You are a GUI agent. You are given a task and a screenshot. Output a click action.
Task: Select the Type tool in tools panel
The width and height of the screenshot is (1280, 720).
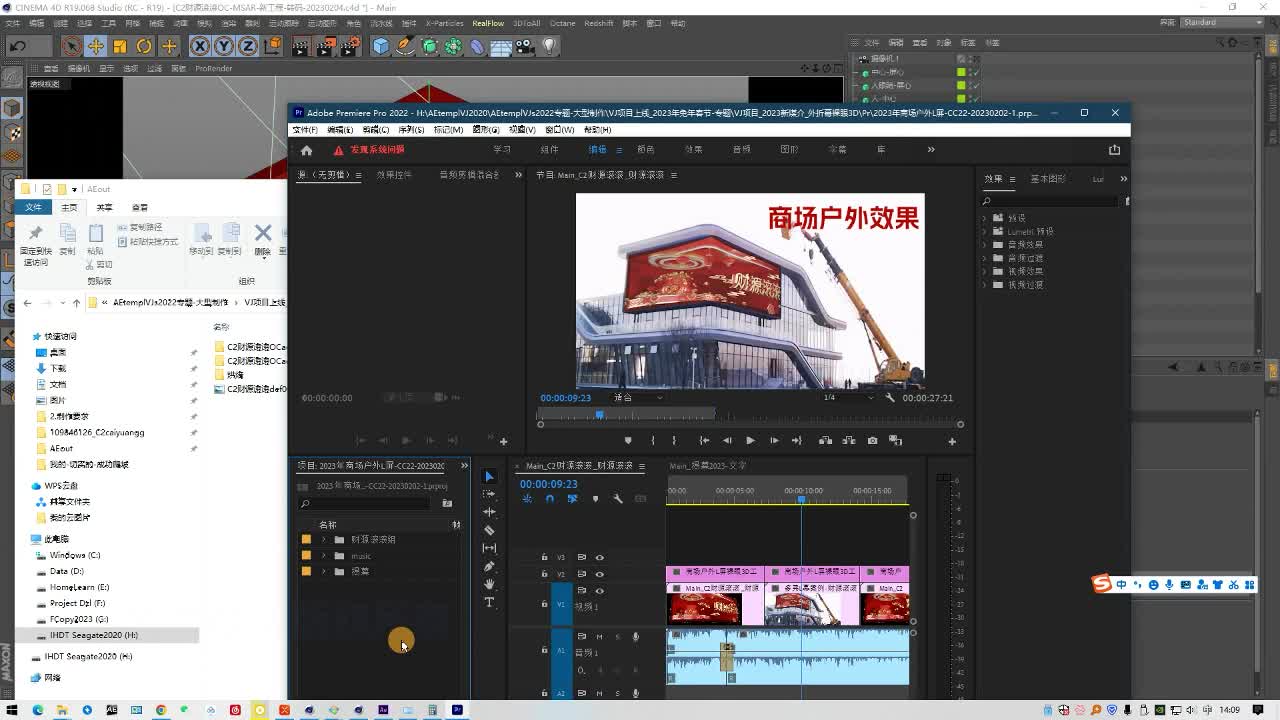pos(489,602)
